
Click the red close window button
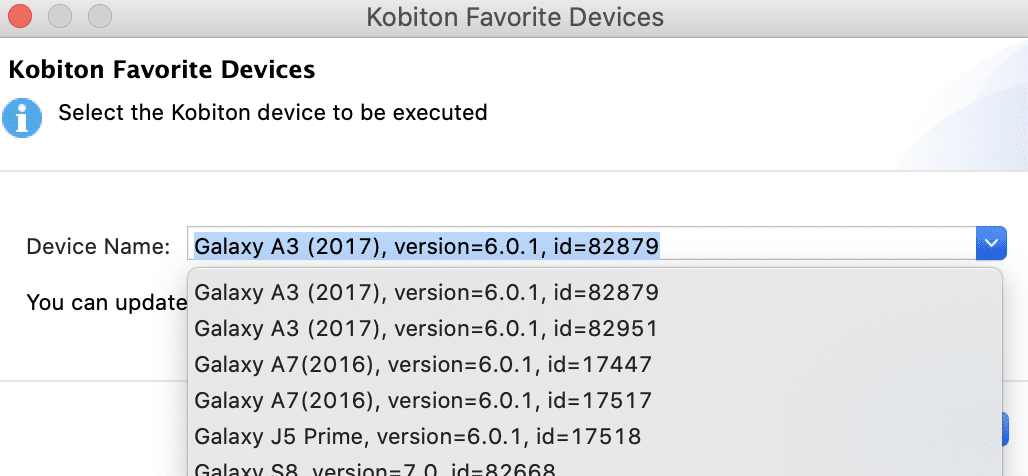pos(20,17)
